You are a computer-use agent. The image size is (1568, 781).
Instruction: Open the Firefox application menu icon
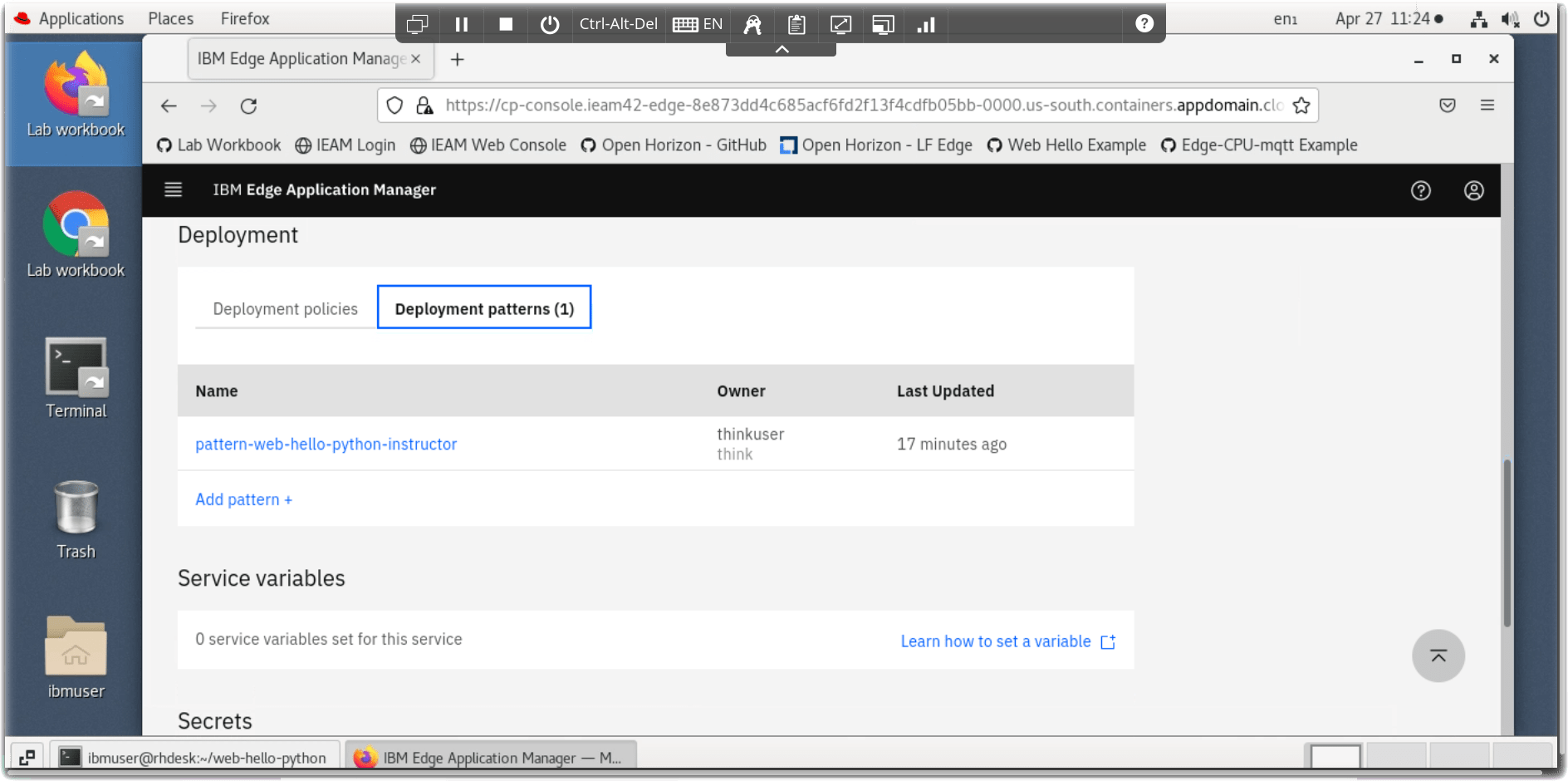coord(1487,106)
